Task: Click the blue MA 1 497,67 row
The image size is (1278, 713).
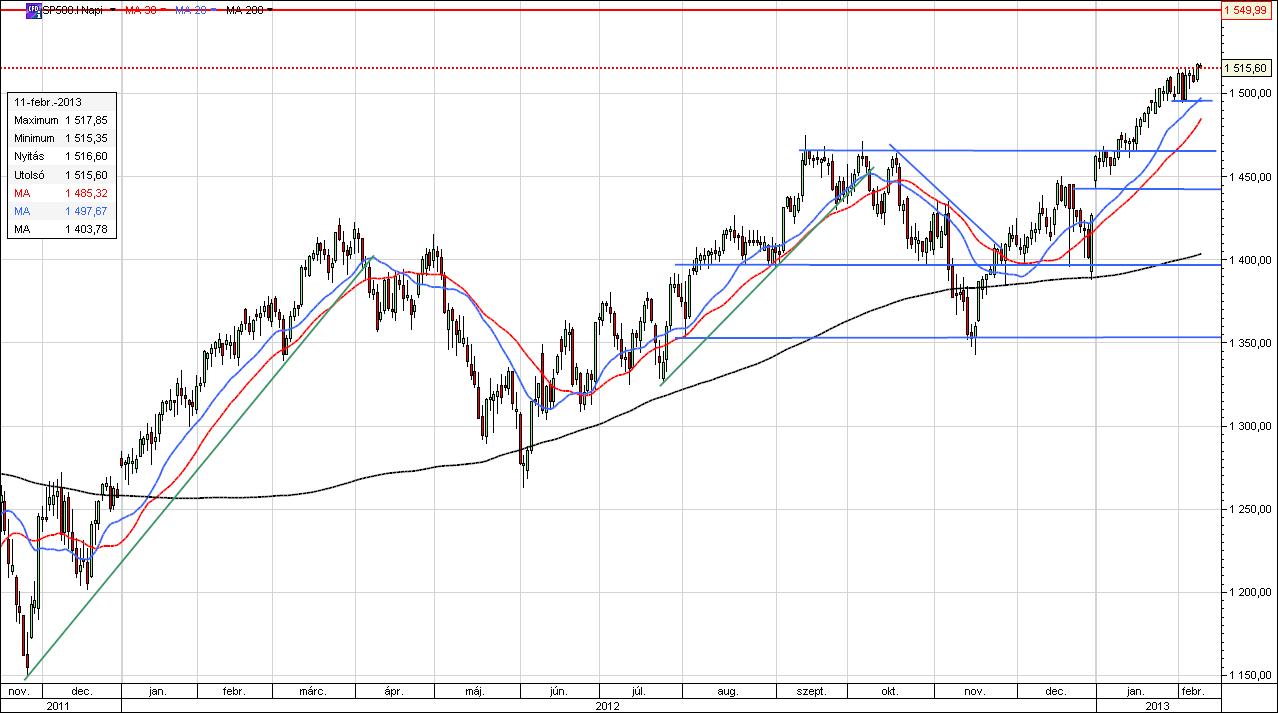Action: (x=61, y=211)
